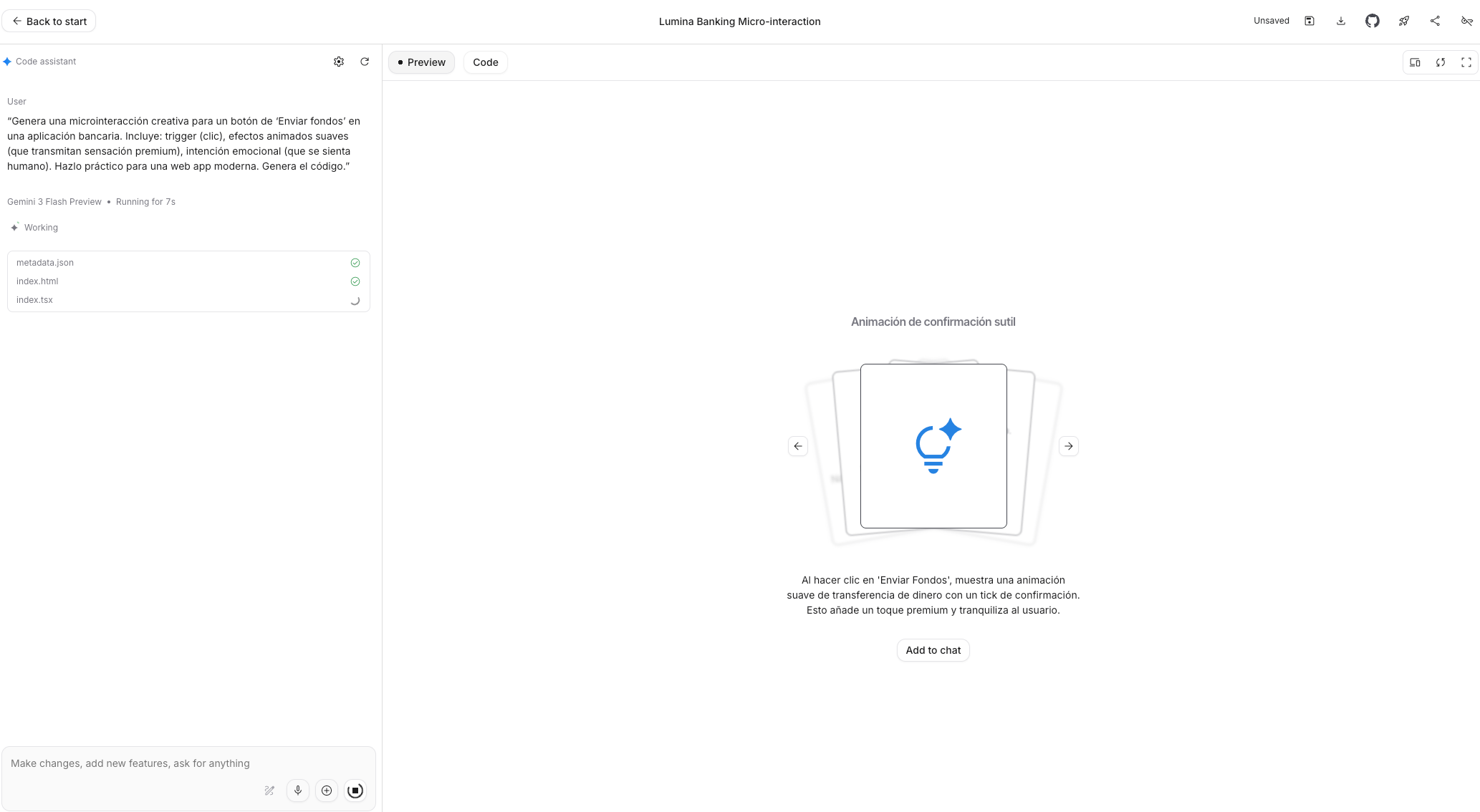
Task: Toggle fullscreen preview
Action: pyautogui.click(x=1466, y=62)
